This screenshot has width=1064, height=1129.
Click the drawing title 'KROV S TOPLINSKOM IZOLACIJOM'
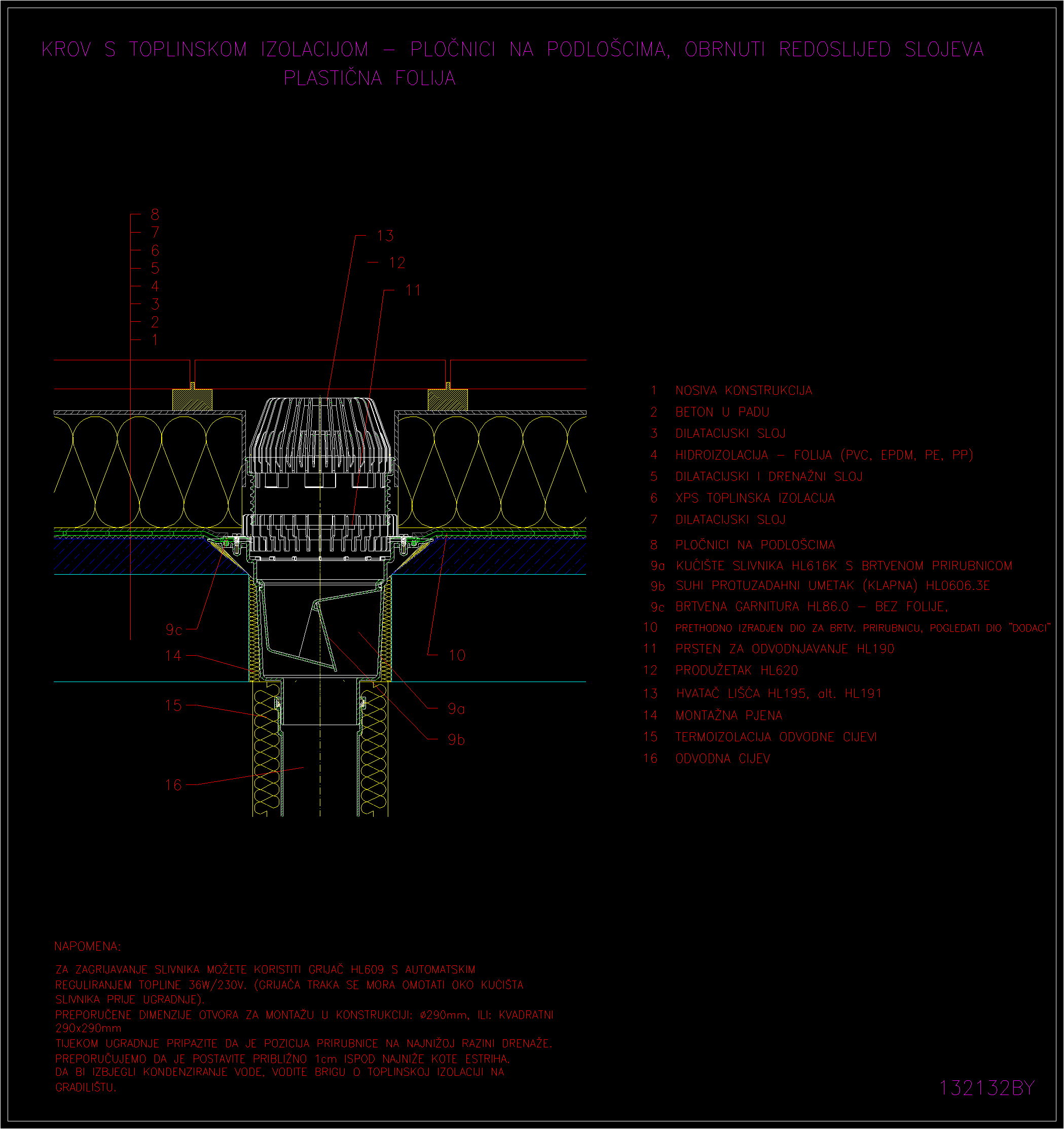tap(205, 50)
